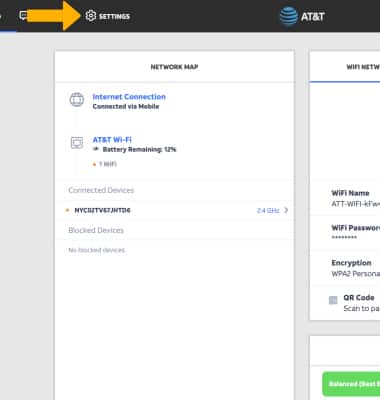
Task: Click the battery icon next to Battery Remaining
Action: coord(96,149)
